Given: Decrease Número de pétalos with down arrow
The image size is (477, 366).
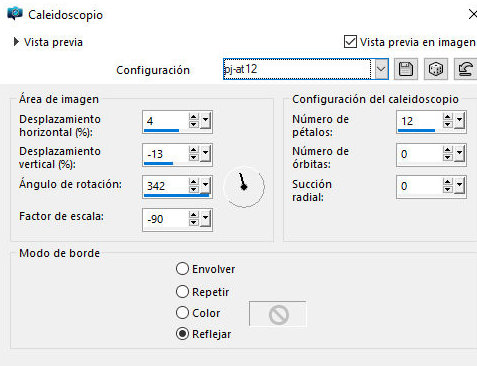Looking at the screenshot, I should click(448, 124).
